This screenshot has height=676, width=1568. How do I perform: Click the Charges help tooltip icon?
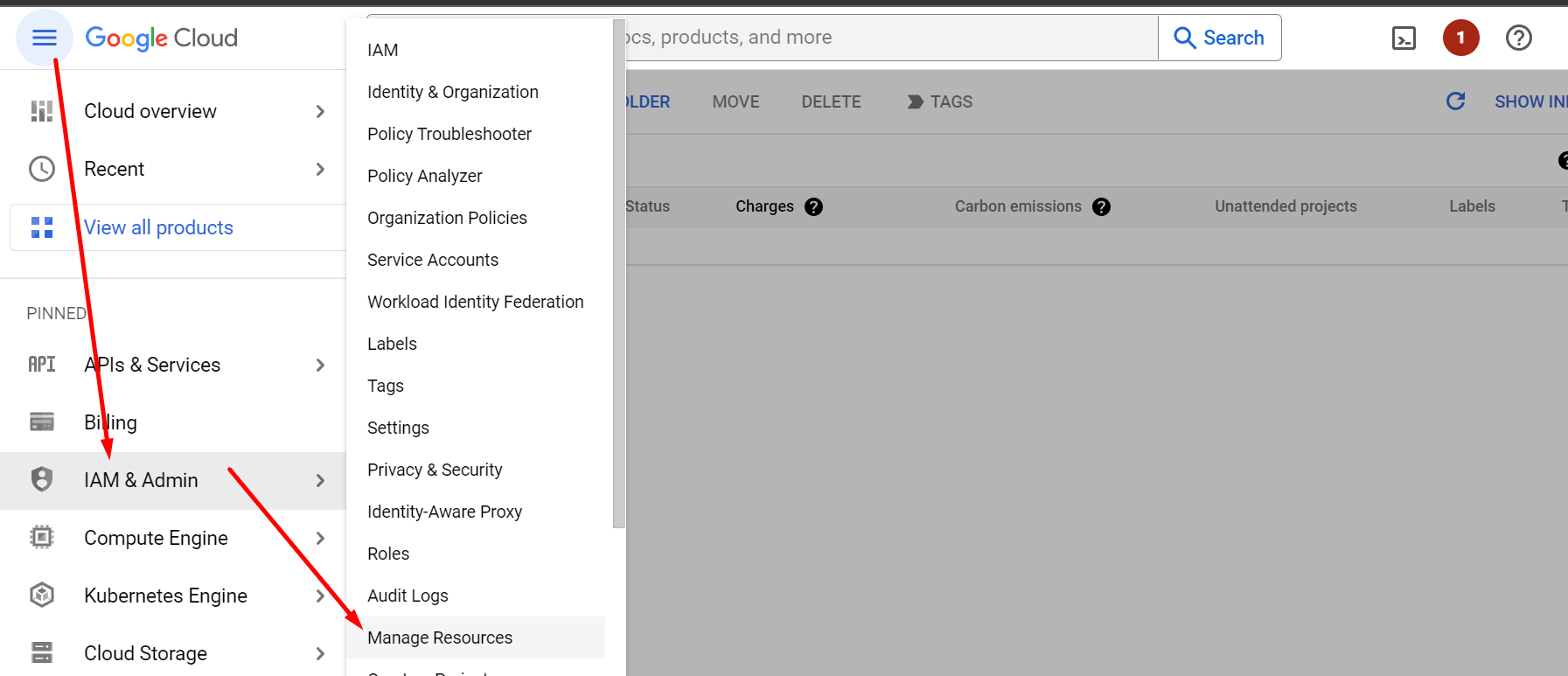(813, 206)
